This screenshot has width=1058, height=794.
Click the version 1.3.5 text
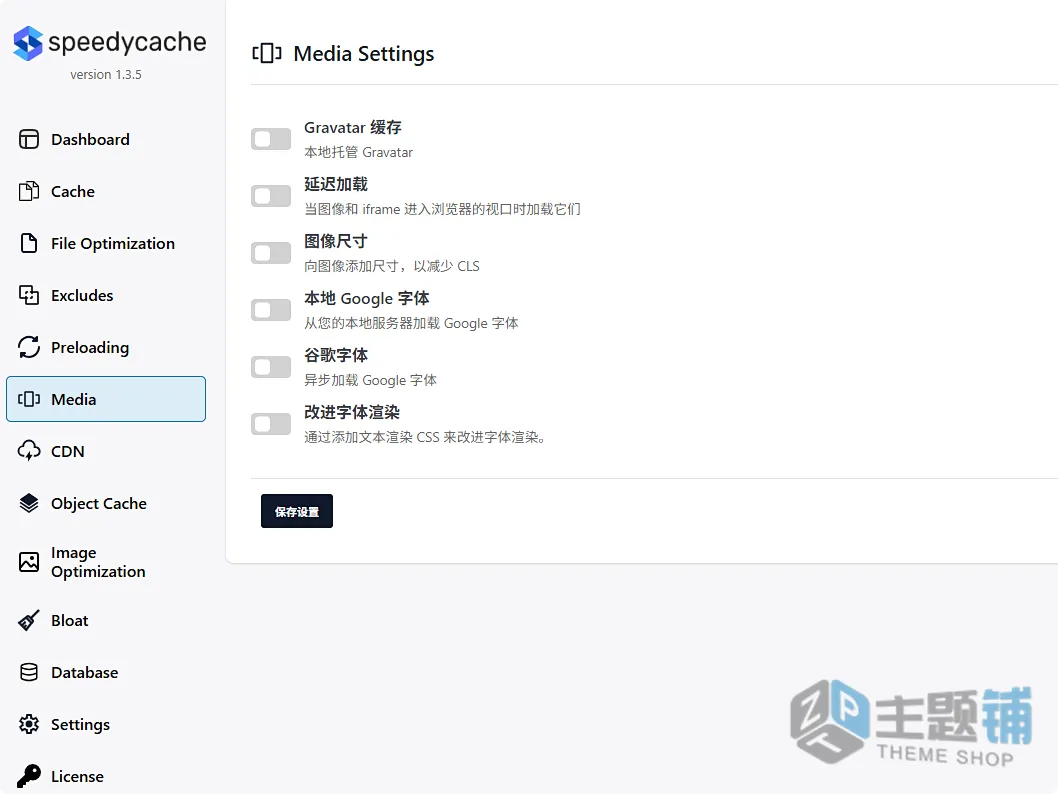[x=106, y=74]
